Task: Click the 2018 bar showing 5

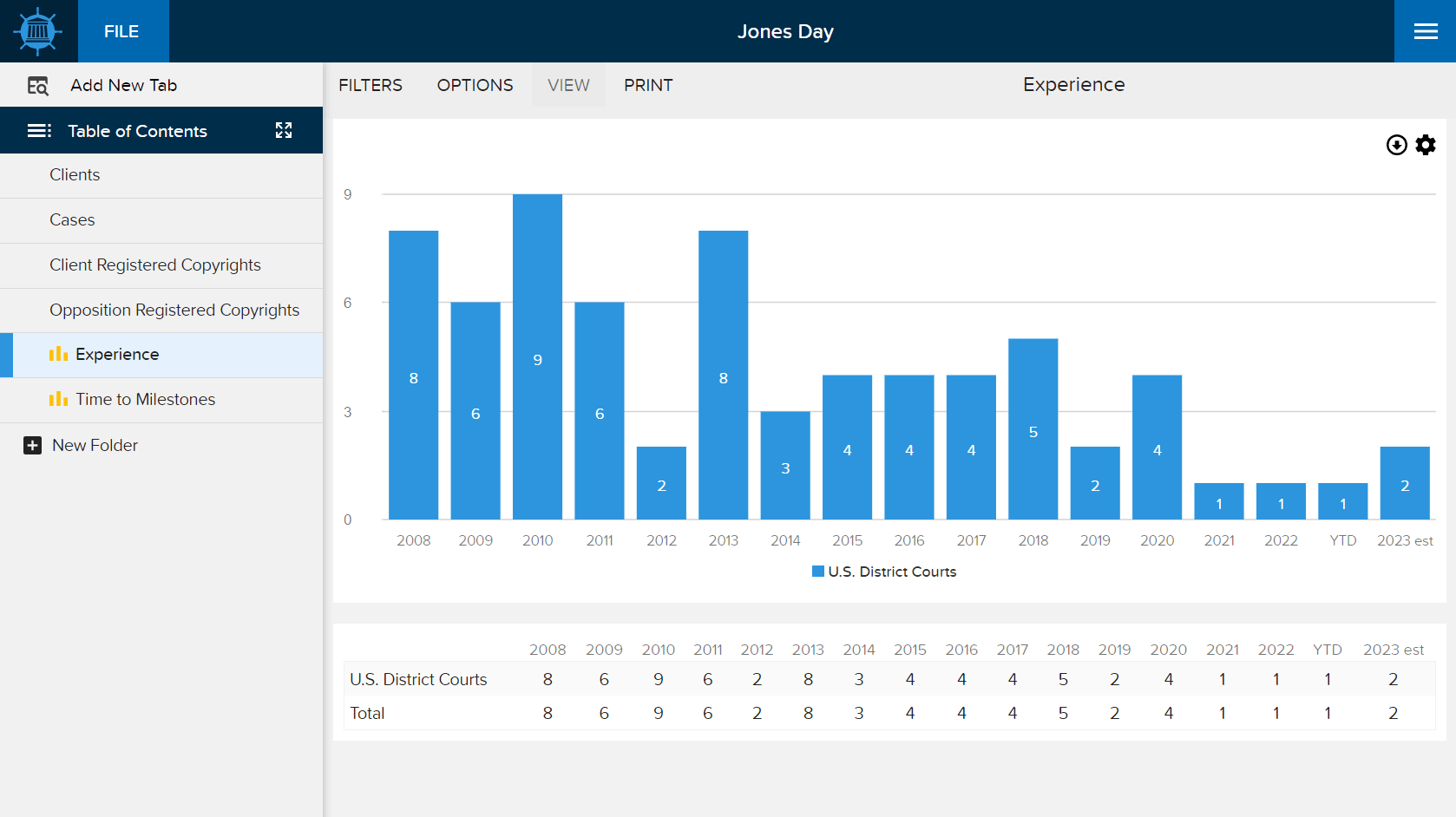Action: (1033, 429)
